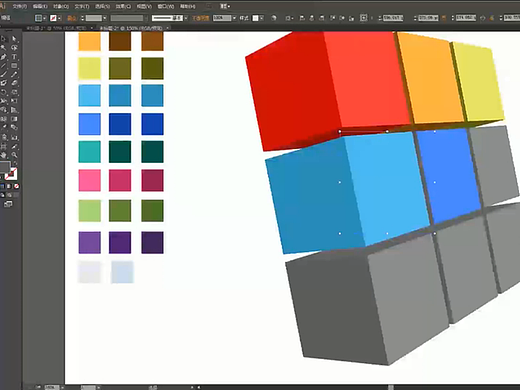Click the Transform reference point icon
This screenshot has height=390, width=520.
364,18
